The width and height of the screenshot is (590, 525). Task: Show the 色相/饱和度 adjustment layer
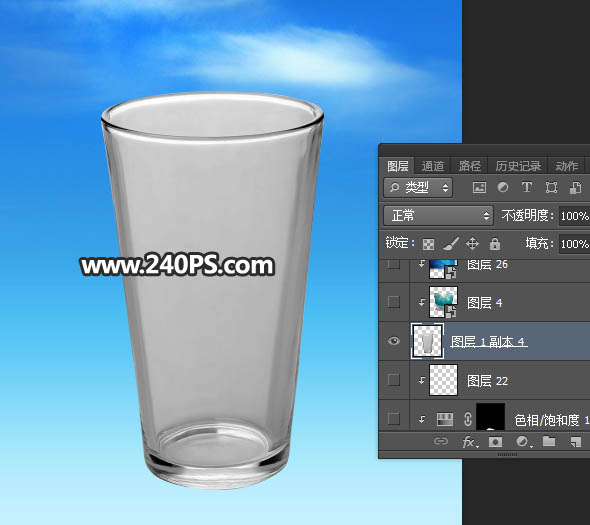(394, 418)
